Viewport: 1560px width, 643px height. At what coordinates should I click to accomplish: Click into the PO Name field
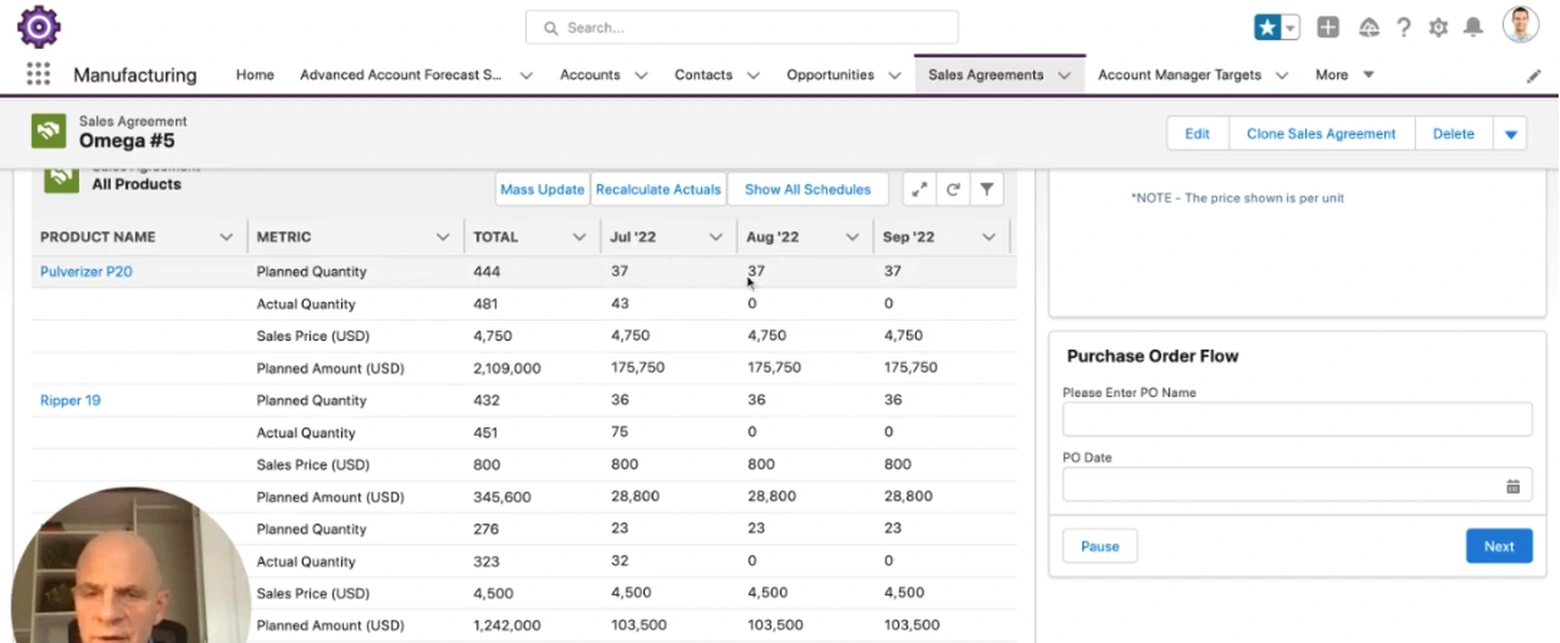click(x=1297, y=420)
